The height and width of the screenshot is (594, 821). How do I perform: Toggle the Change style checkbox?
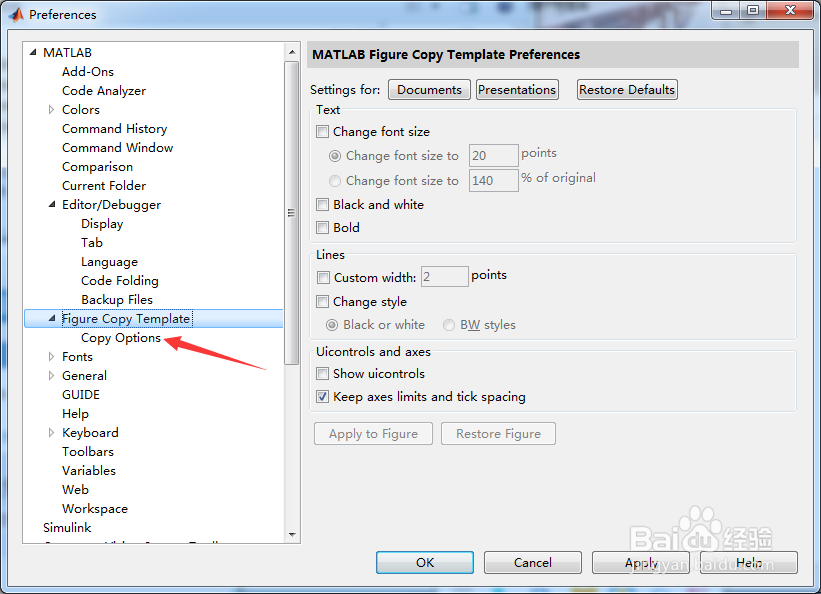click(323, 302)
